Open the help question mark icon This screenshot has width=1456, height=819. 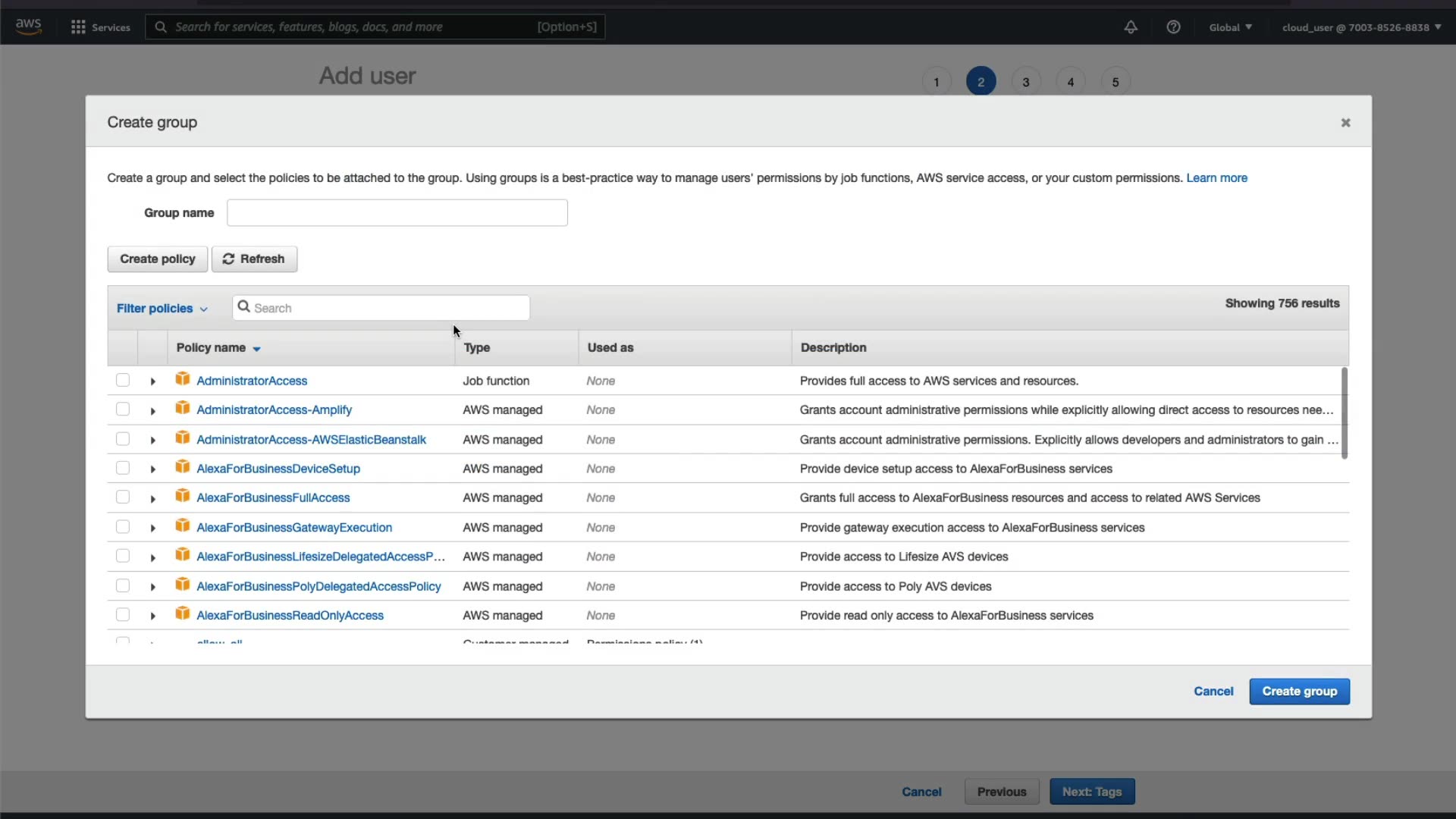pos(1173,27)
